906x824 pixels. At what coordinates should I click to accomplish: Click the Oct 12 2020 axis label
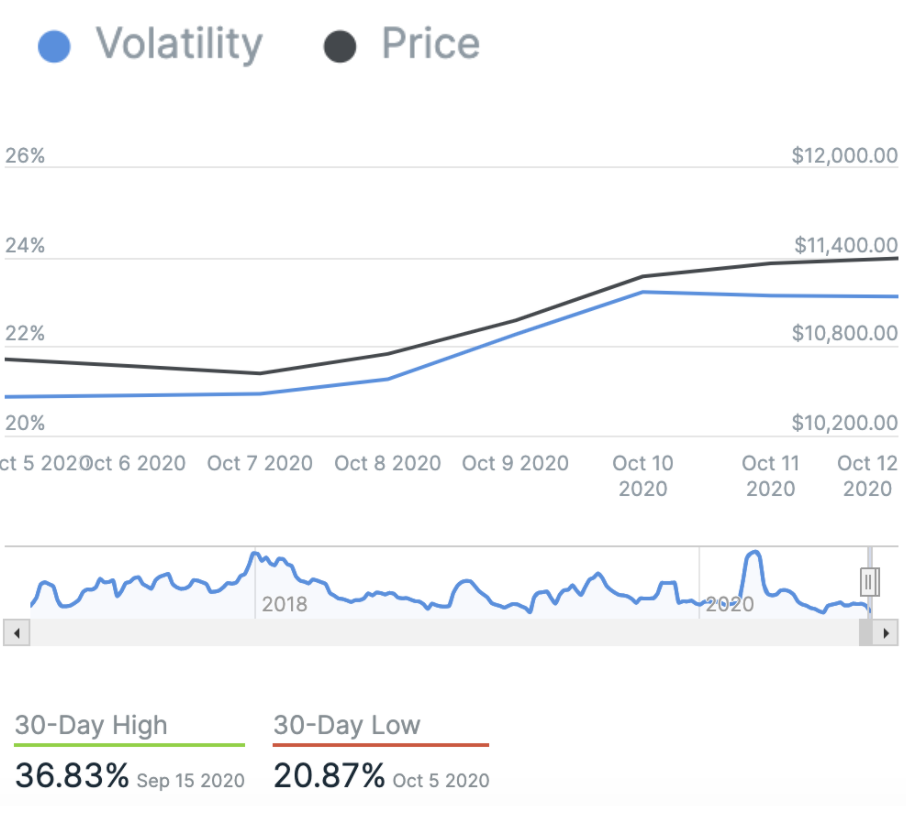click(x=867, y=476)
